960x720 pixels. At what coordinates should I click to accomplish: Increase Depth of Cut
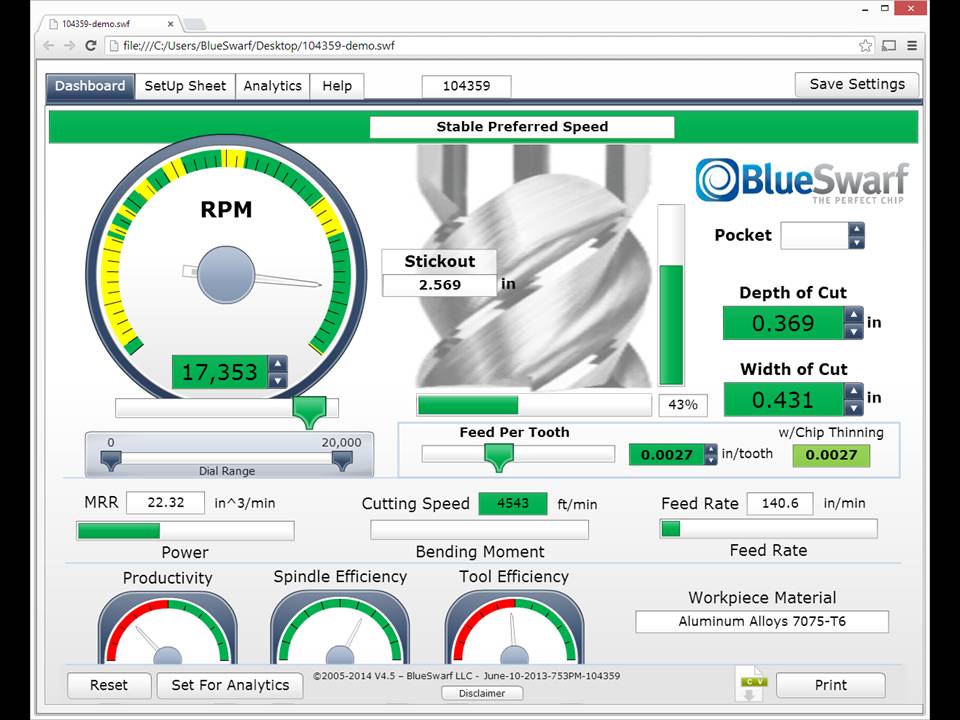click(x=853, y=315)
